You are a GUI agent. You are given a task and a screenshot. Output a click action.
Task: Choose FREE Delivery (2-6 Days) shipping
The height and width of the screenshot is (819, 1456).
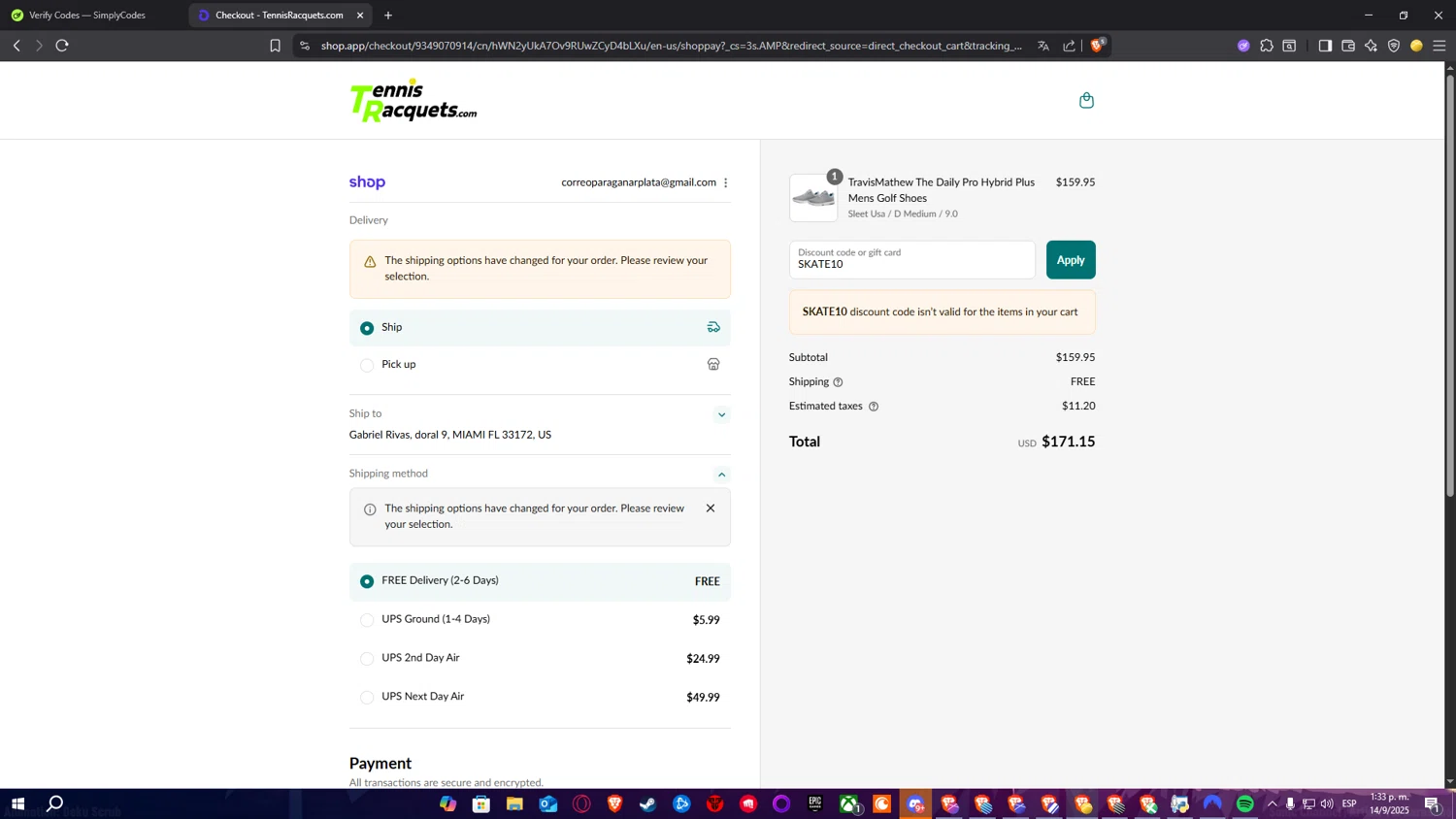(540, 581)
